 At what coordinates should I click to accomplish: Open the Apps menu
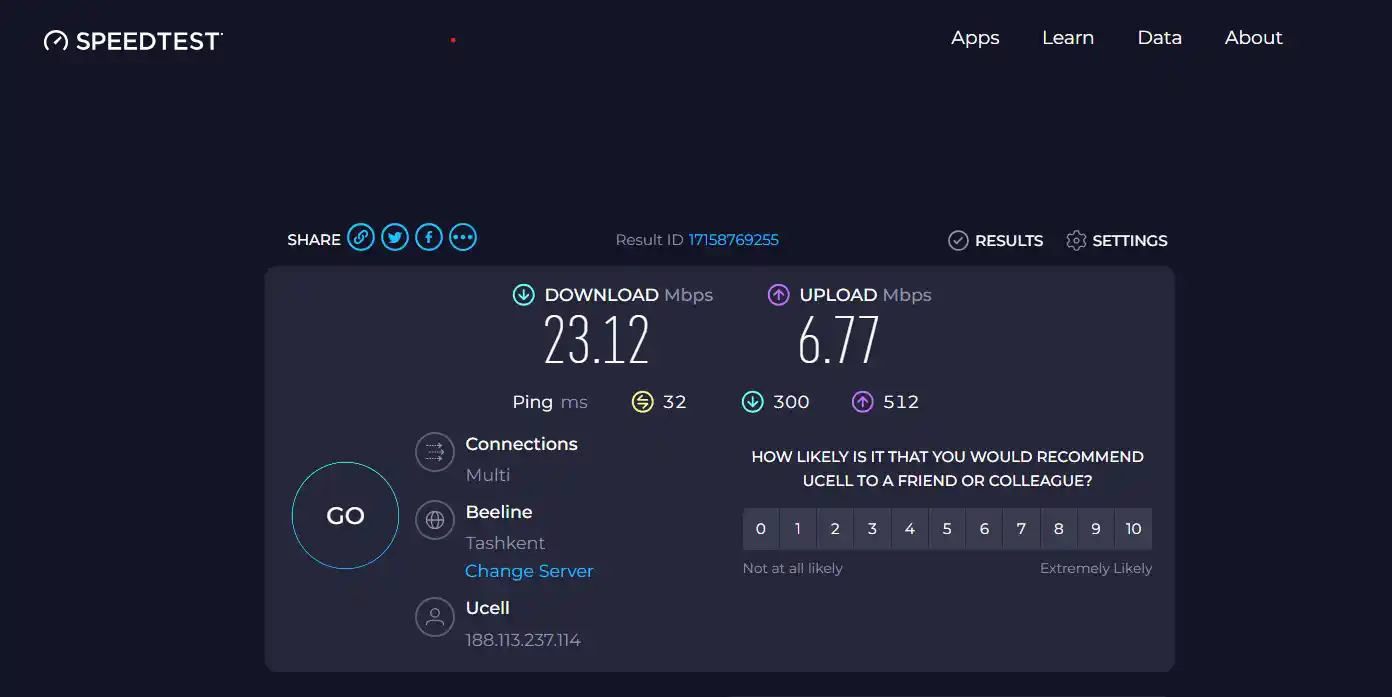coord(975,38)
